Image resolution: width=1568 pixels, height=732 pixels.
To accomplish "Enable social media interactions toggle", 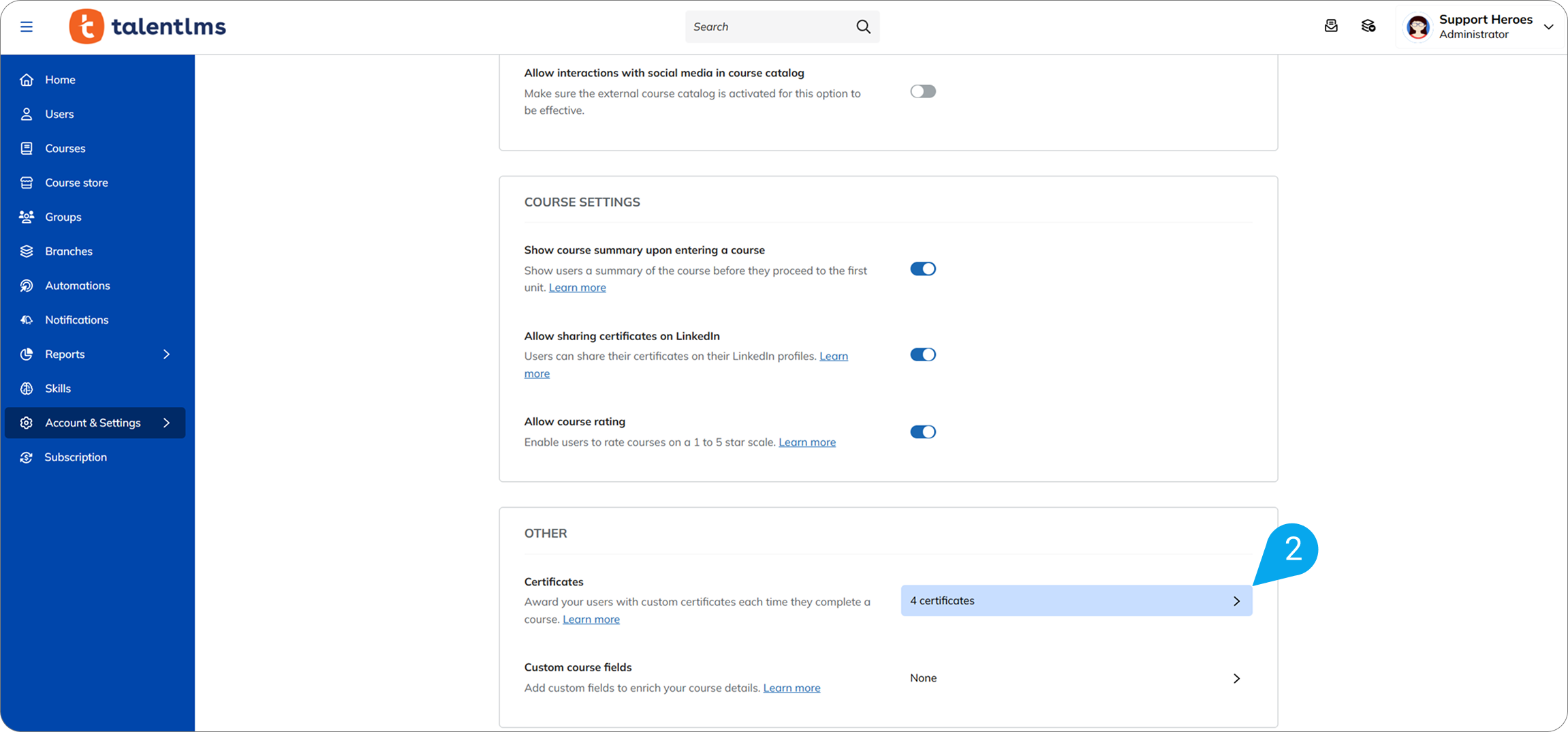I will [923, 91].
